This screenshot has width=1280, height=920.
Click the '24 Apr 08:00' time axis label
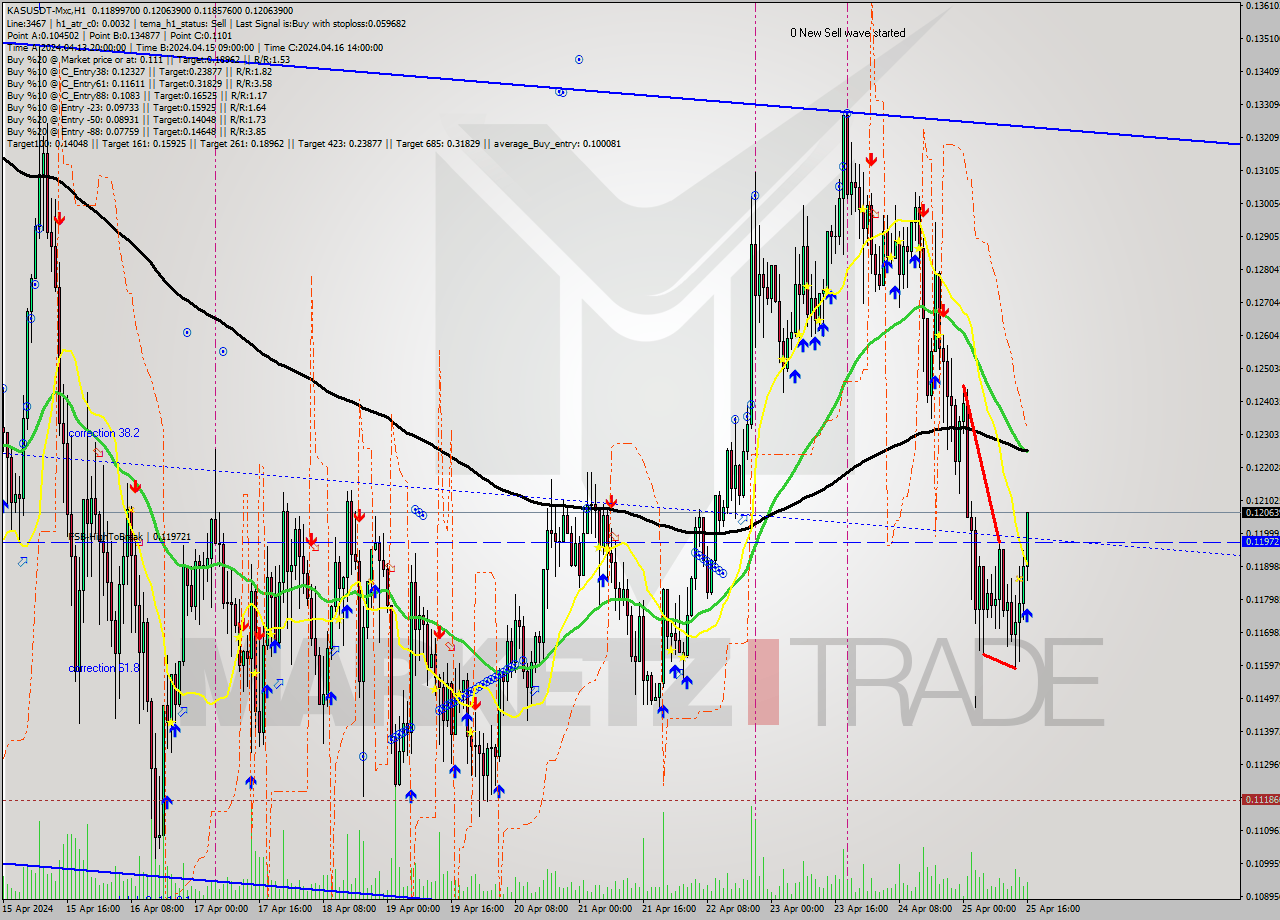tap(923, 909)
